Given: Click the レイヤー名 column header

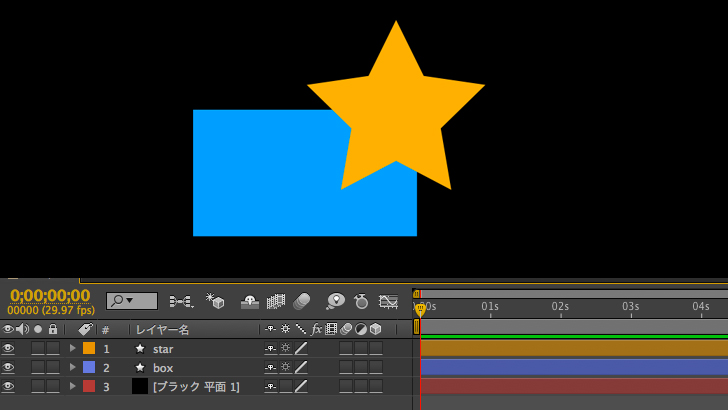Looking at the screenshot, I should click(x=163, y=329).
